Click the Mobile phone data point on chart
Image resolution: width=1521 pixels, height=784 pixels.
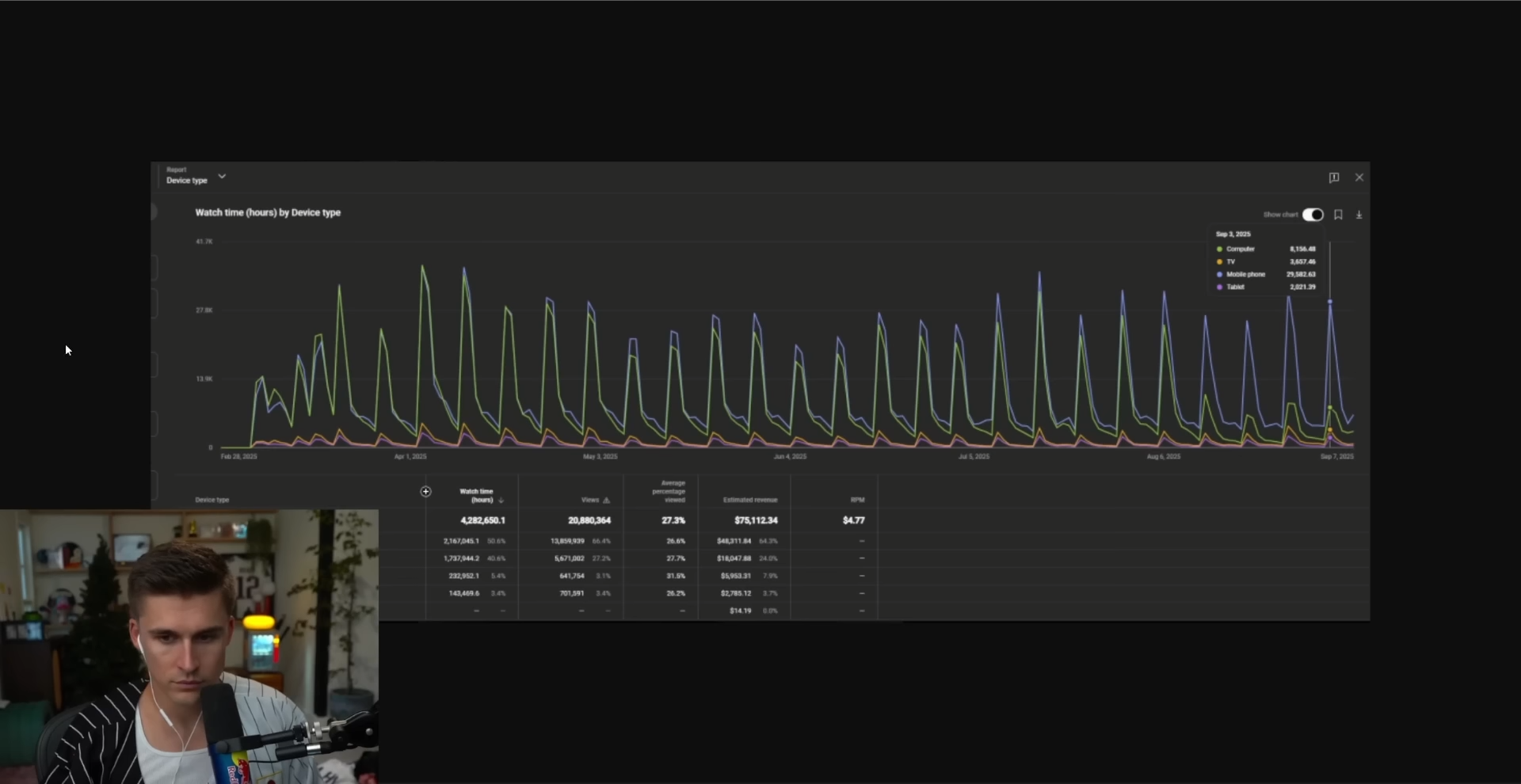[x=1330, y=302]
